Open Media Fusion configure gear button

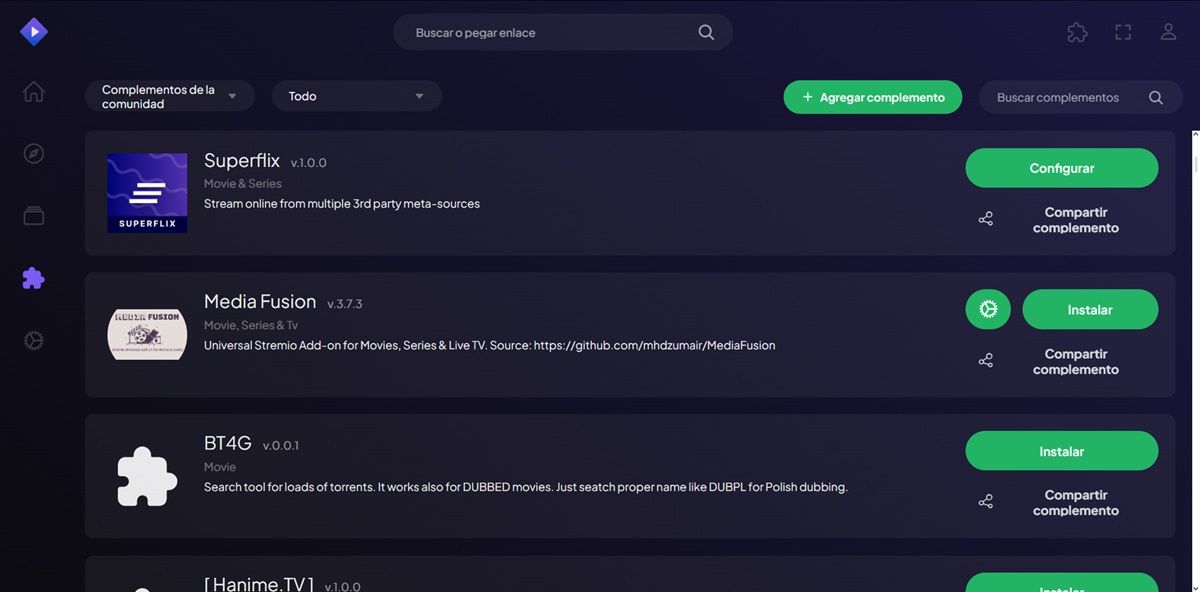[x=988, y=310]
